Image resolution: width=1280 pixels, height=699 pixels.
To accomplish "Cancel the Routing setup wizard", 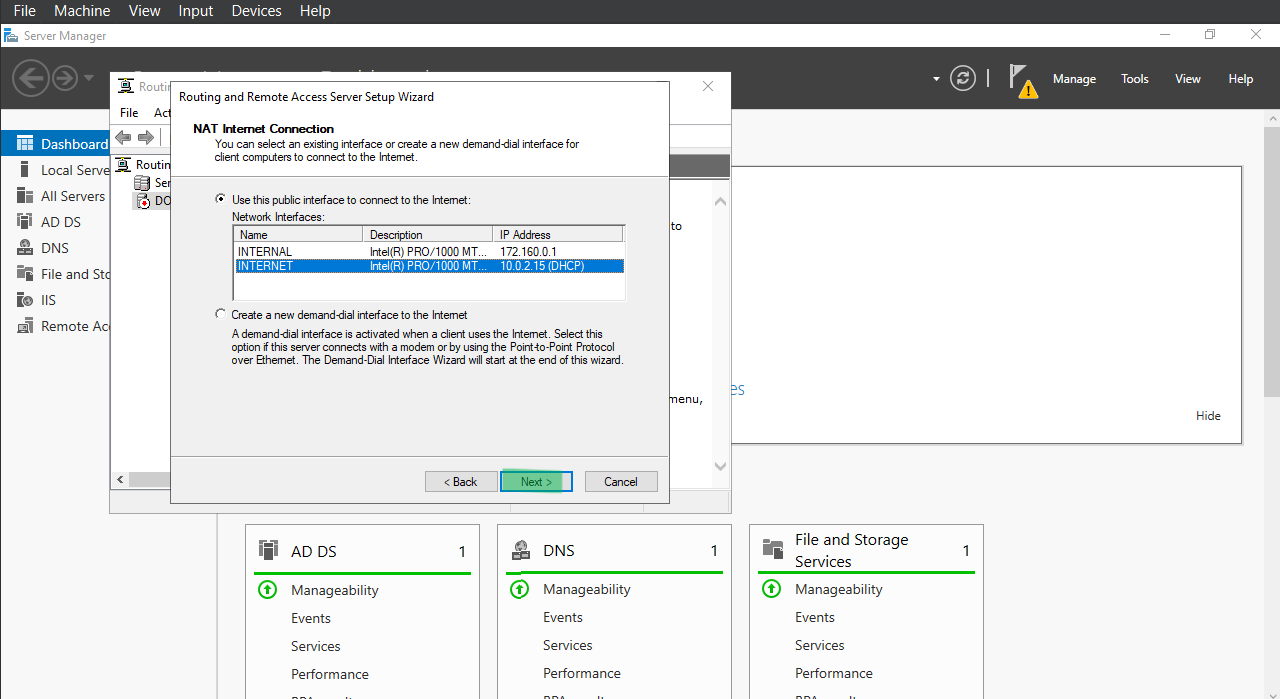I will (x=621, y=482).
